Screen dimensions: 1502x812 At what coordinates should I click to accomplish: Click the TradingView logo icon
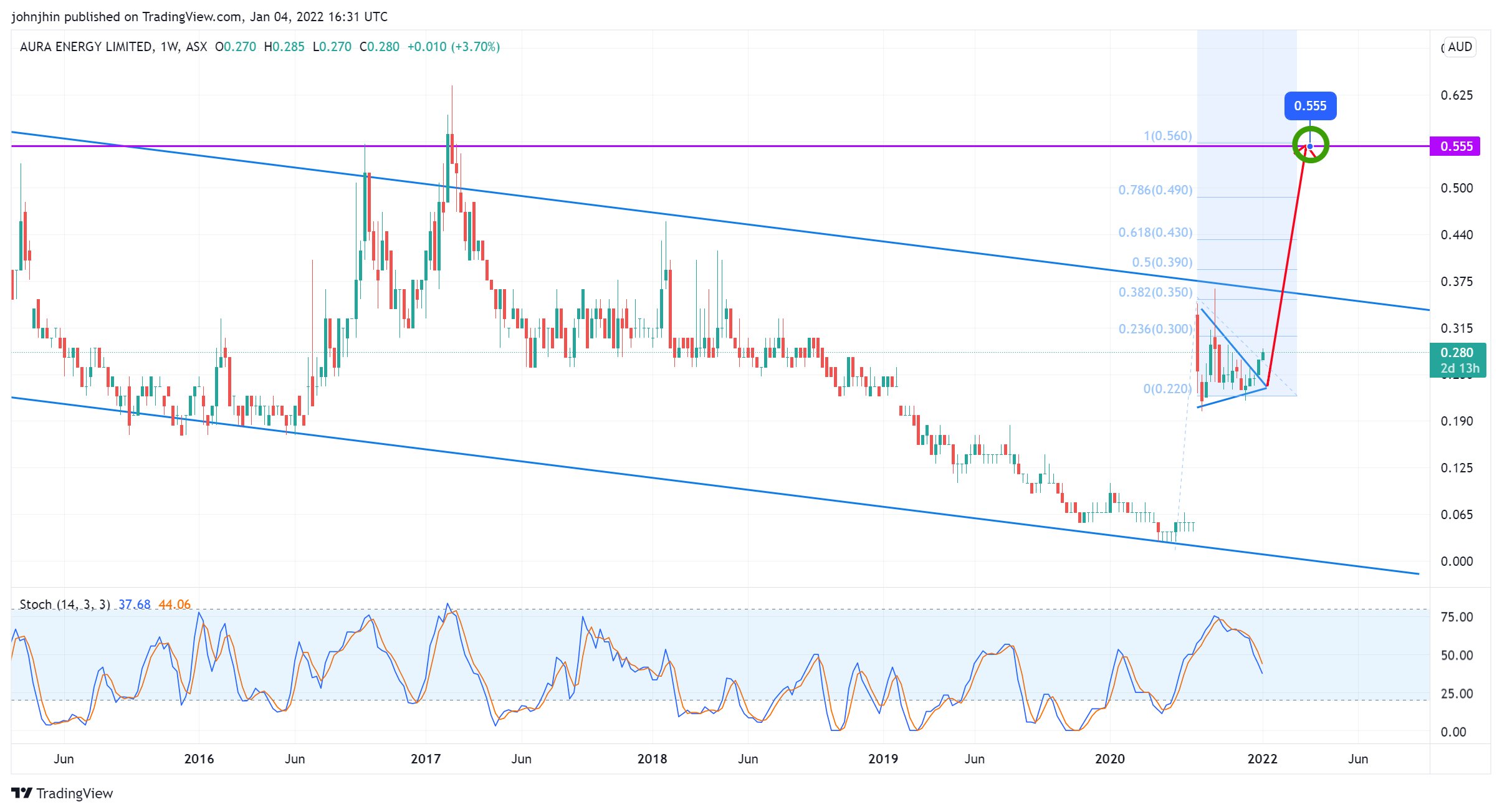pos(22,793)
